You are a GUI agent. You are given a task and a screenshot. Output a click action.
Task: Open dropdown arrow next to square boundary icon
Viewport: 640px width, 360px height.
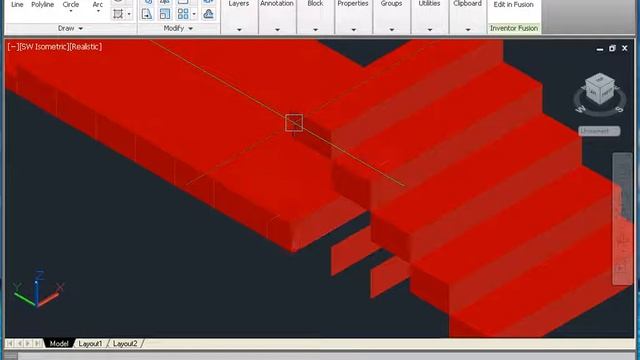pyautogui.click(x=129, y=14)
